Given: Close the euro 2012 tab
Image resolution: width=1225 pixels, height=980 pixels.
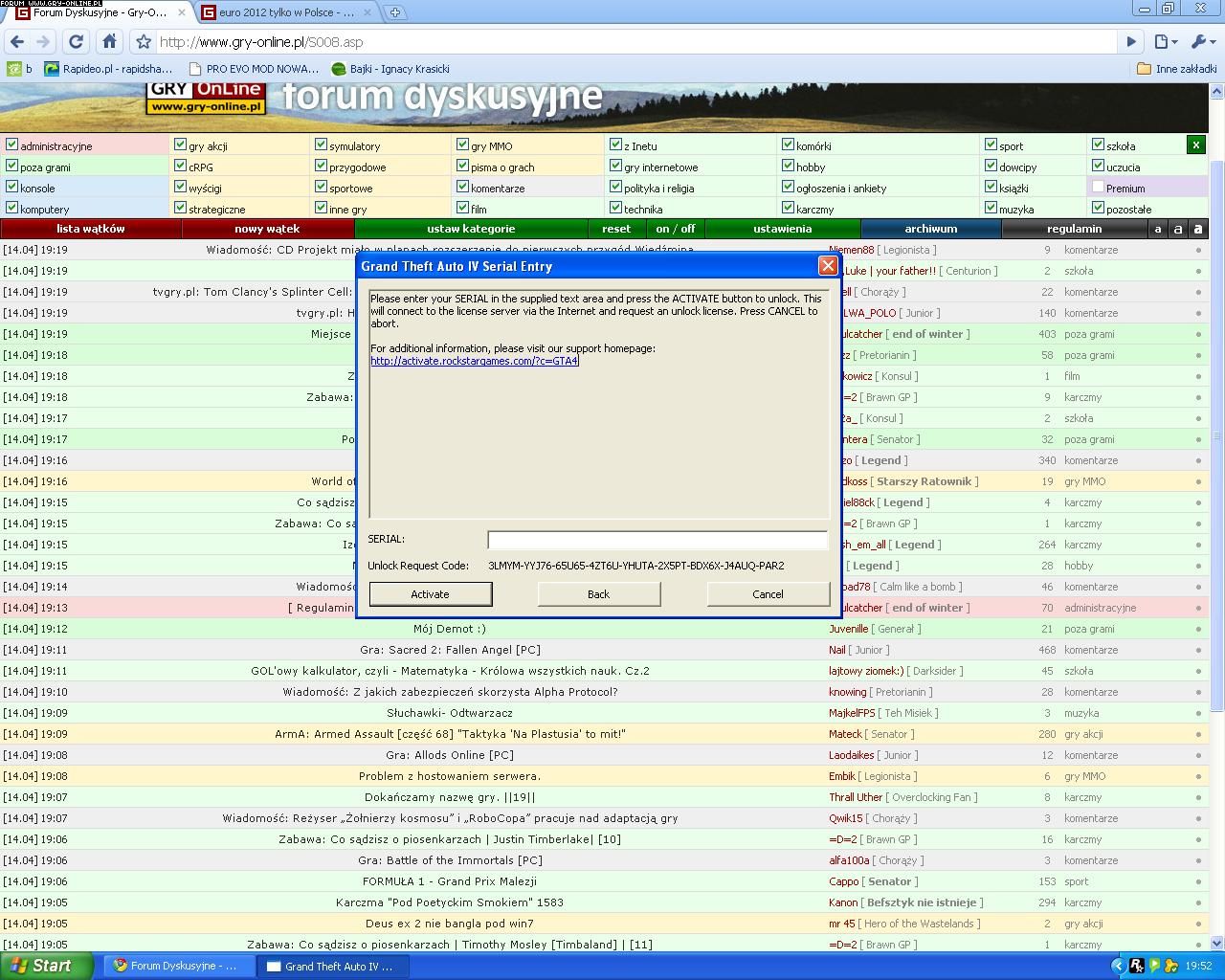Looking at the screenshot, I should (x=368, y=12).
